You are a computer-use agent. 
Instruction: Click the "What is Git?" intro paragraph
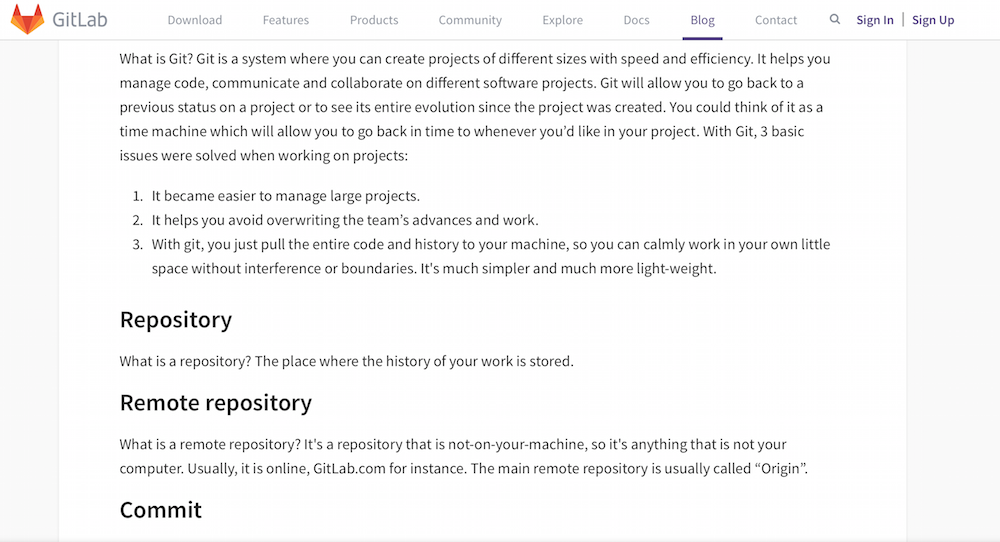click(475, 107)
